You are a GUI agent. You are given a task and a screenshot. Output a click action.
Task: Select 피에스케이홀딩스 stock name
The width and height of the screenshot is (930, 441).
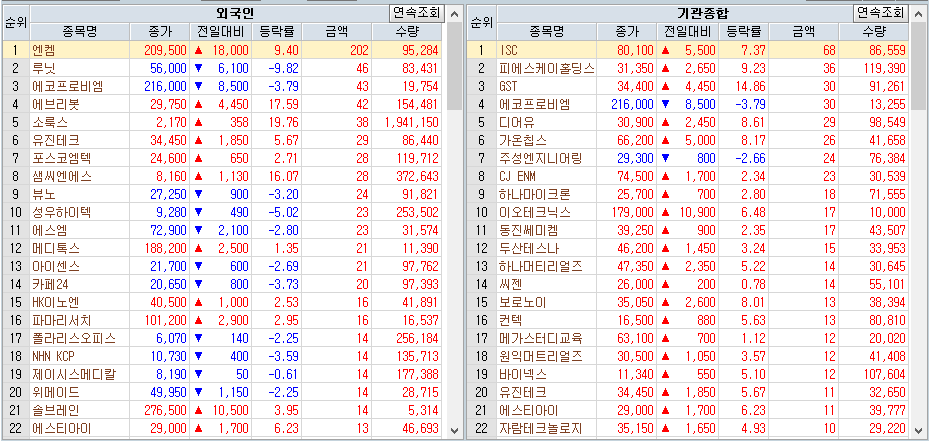tap(546, 68)
